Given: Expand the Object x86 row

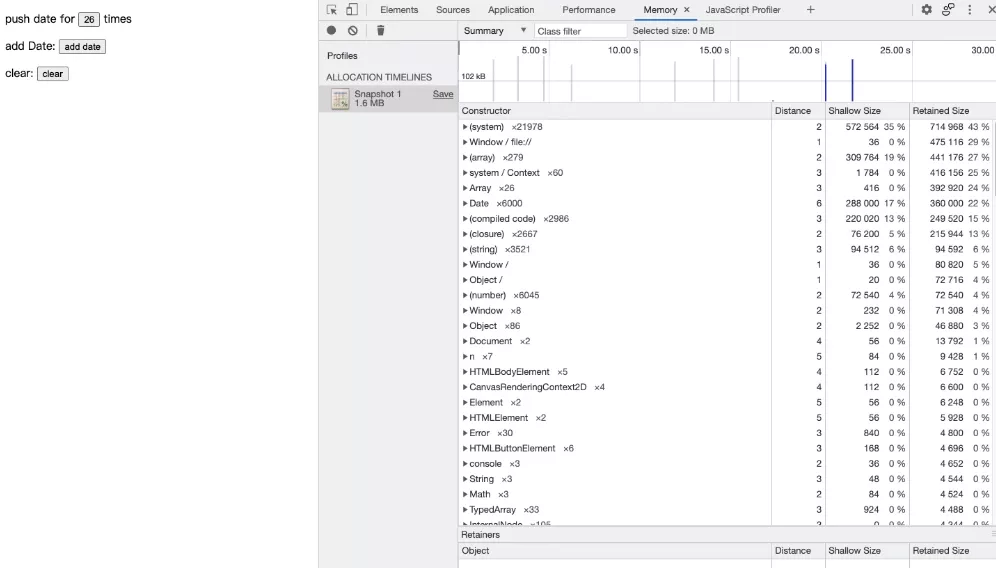Looking at the screenshot, I should 465,326.
